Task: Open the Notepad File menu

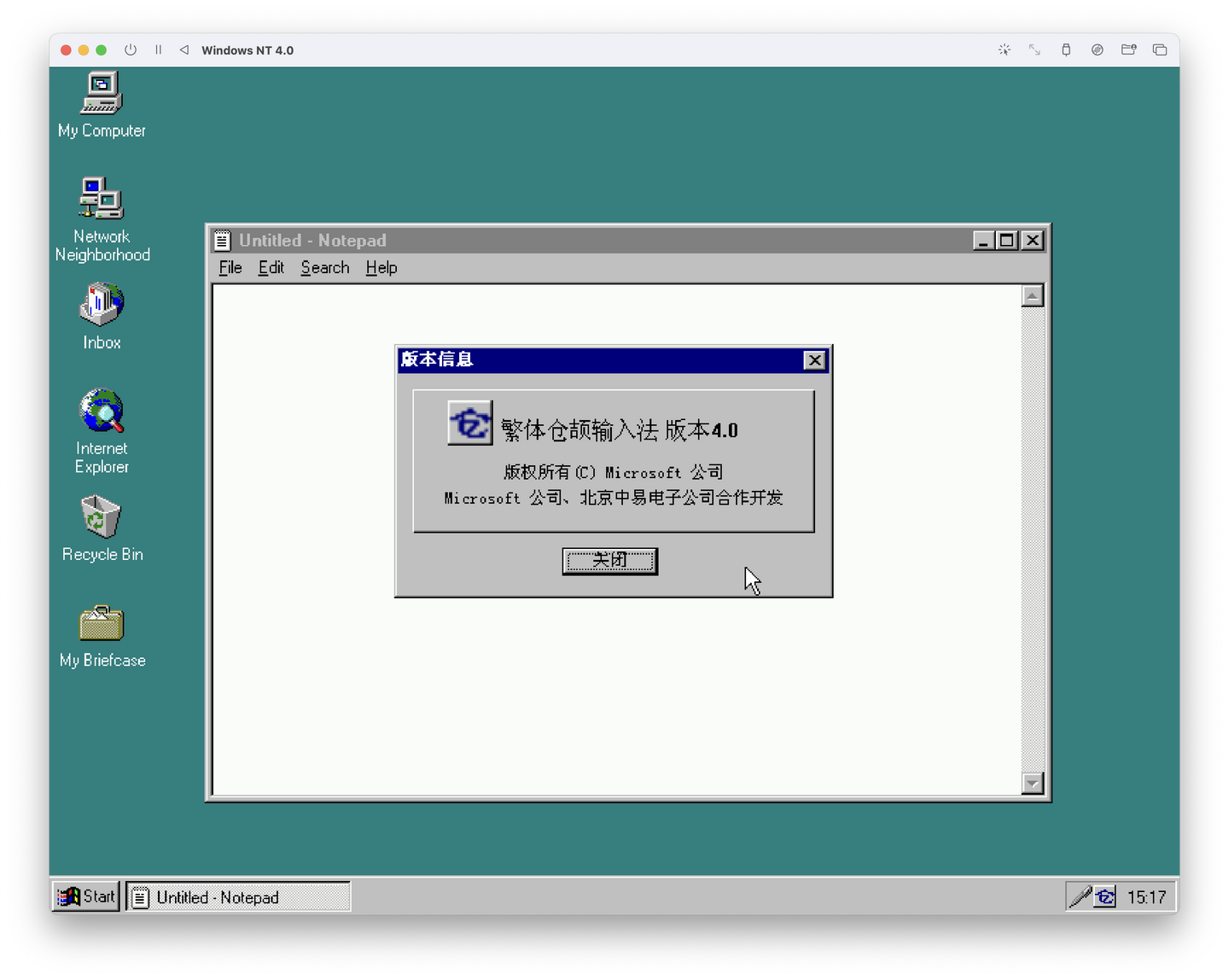Action: point(230,268)
